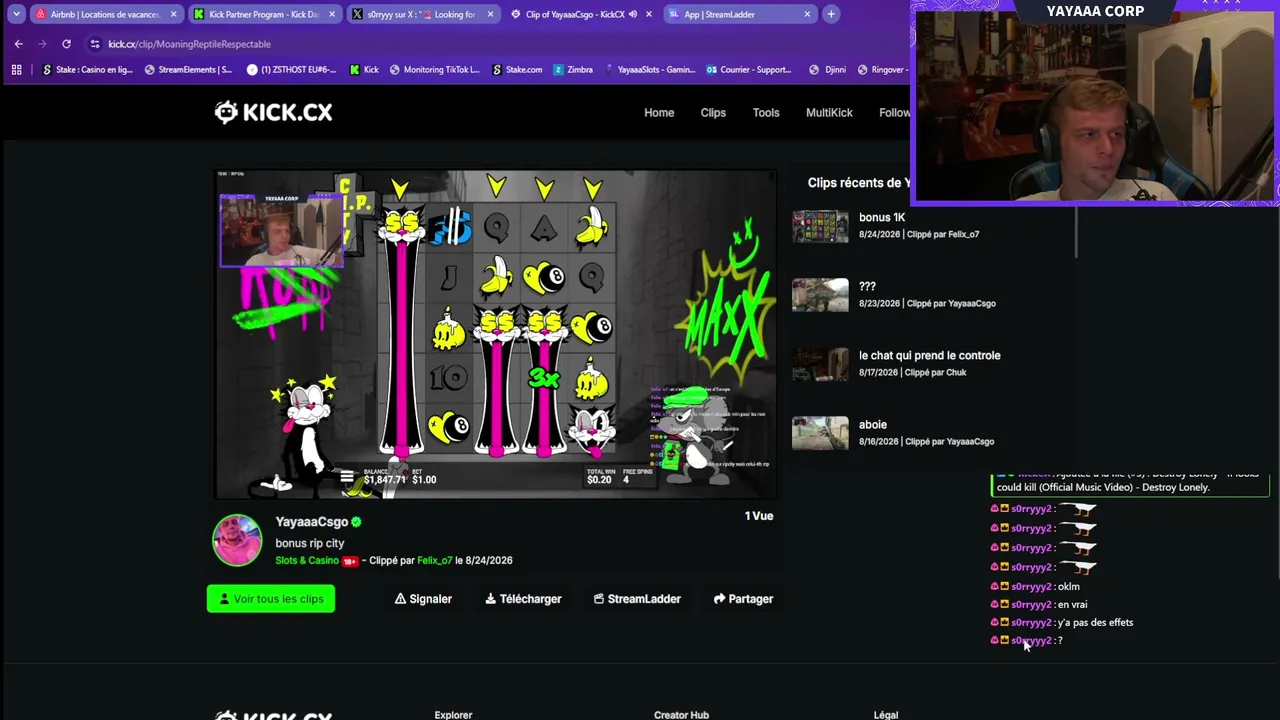Open the YayaaaCsgo channel name link
The image size is (1280, 720).
click(x=311, y=522)
